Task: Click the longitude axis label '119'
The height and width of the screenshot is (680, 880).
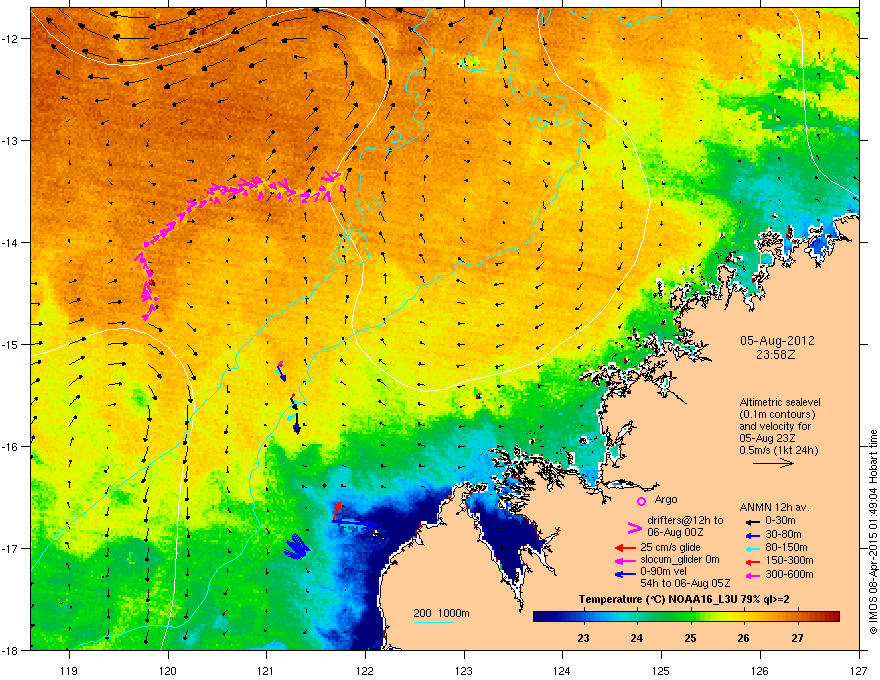Action: click(69, 670)
